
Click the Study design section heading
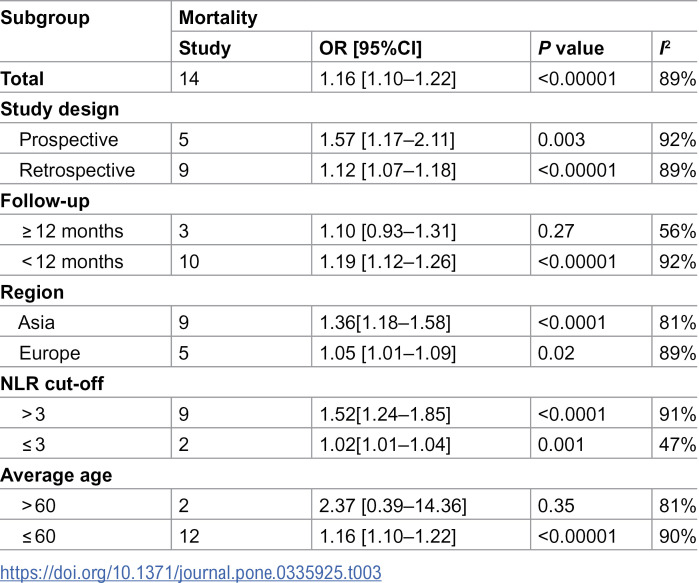click(59, 109)
